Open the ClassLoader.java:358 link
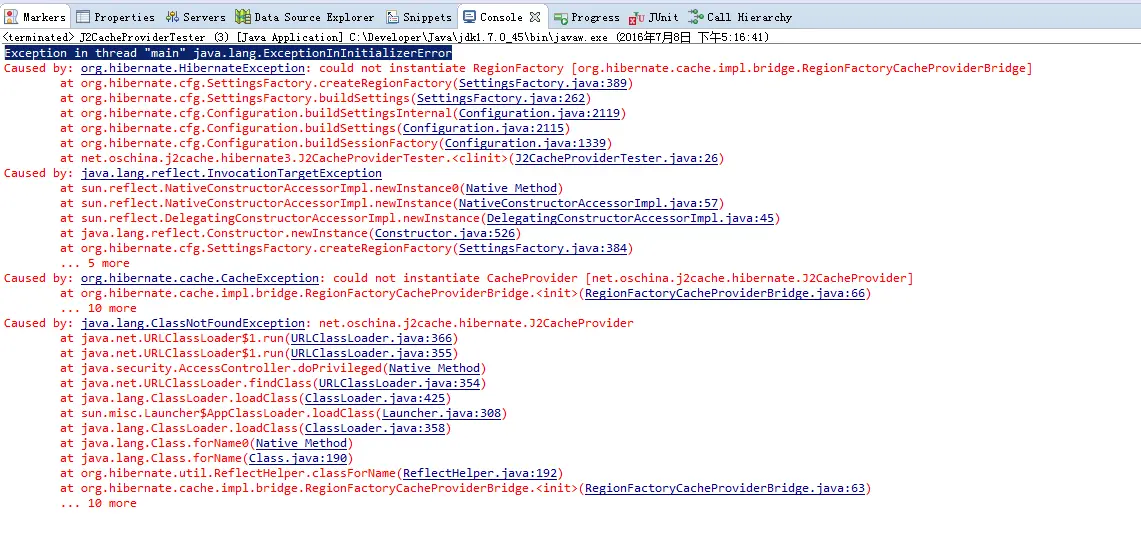Image resolution: width=1141 pixels, height=550 pixels. pos(375,428)
